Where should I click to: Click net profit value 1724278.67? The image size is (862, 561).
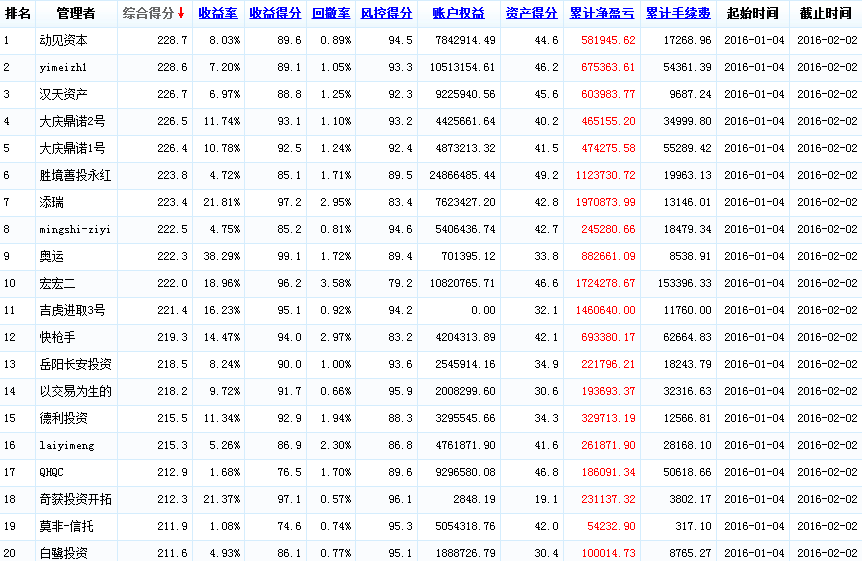pos(605,283)
